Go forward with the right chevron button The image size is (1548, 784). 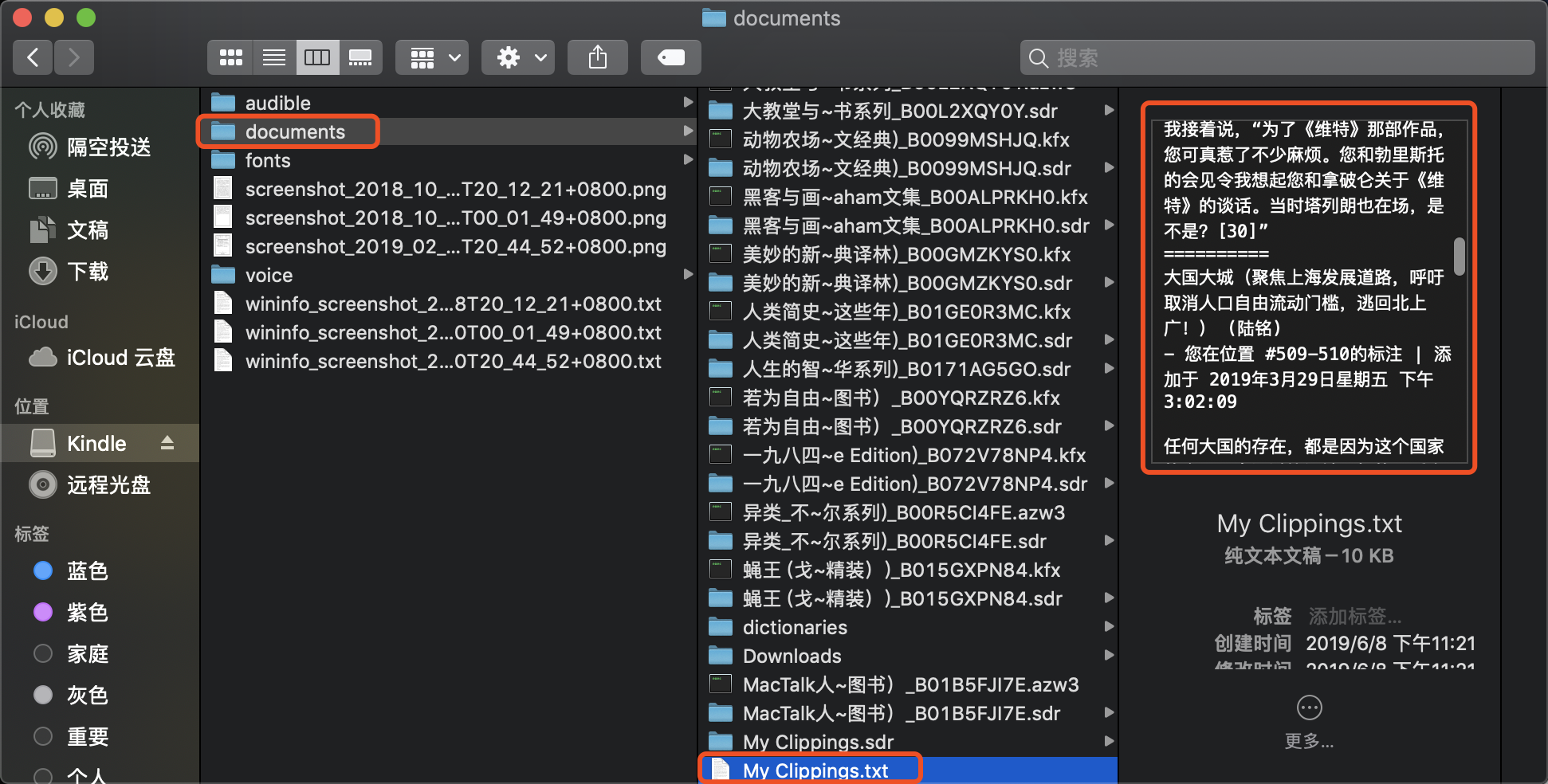pyautogui.click(x=74, y=57)
